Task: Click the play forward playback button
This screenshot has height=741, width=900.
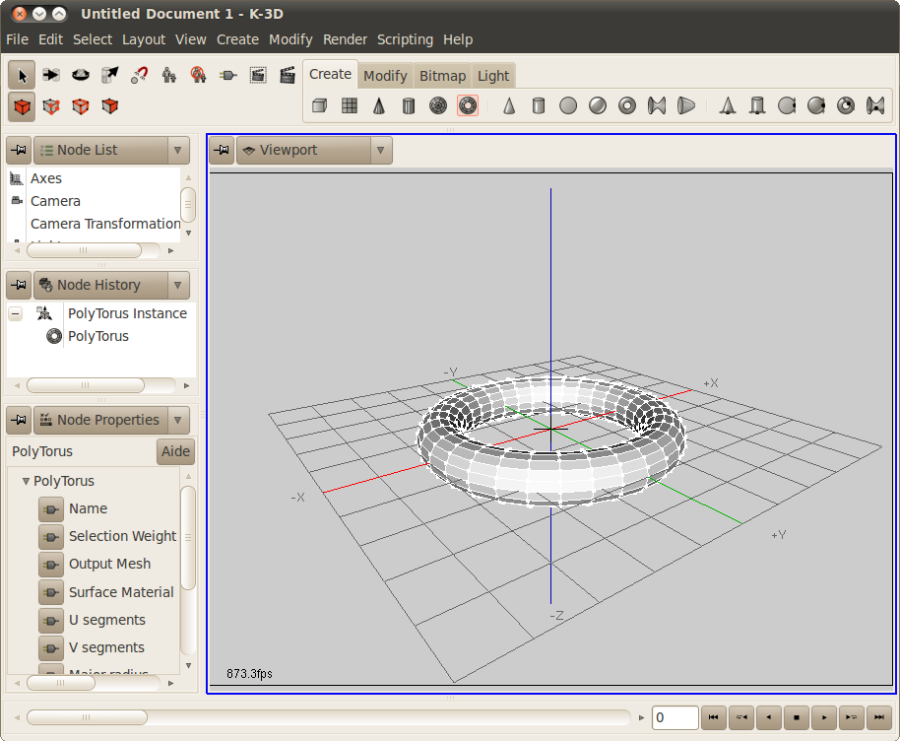Action: 824,717
